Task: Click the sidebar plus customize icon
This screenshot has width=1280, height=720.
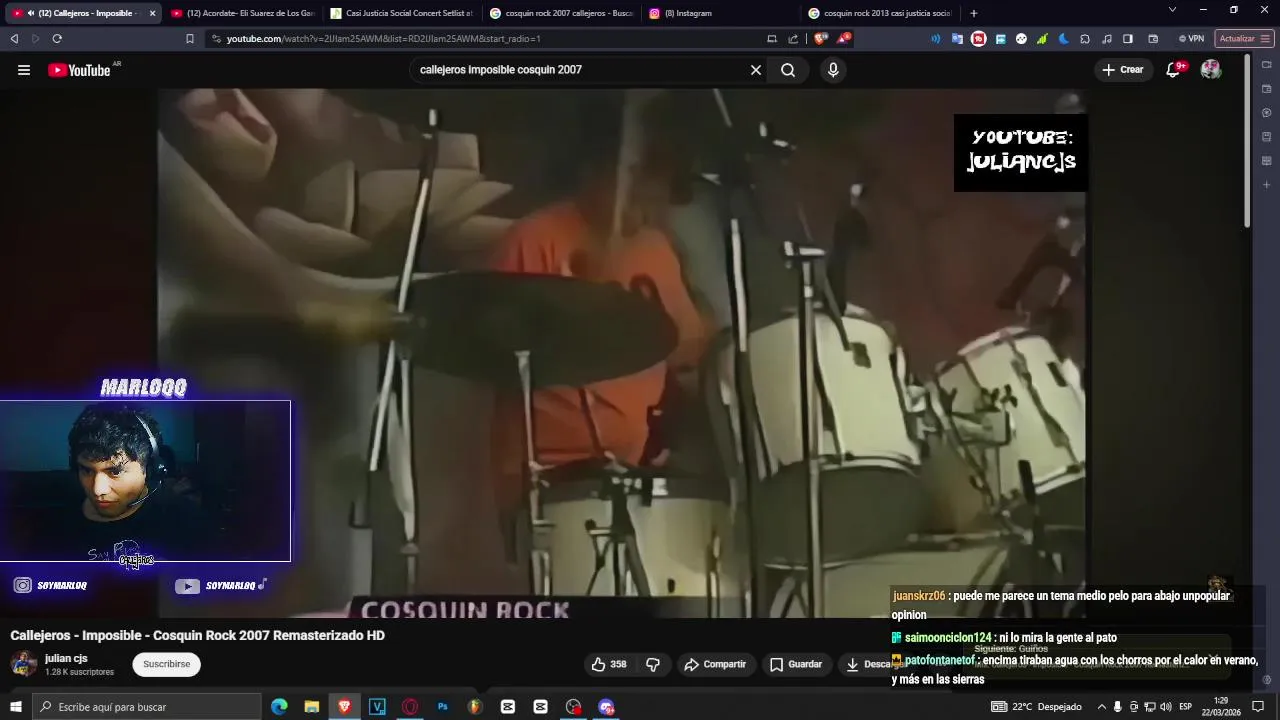Action: coord(1266,185)
